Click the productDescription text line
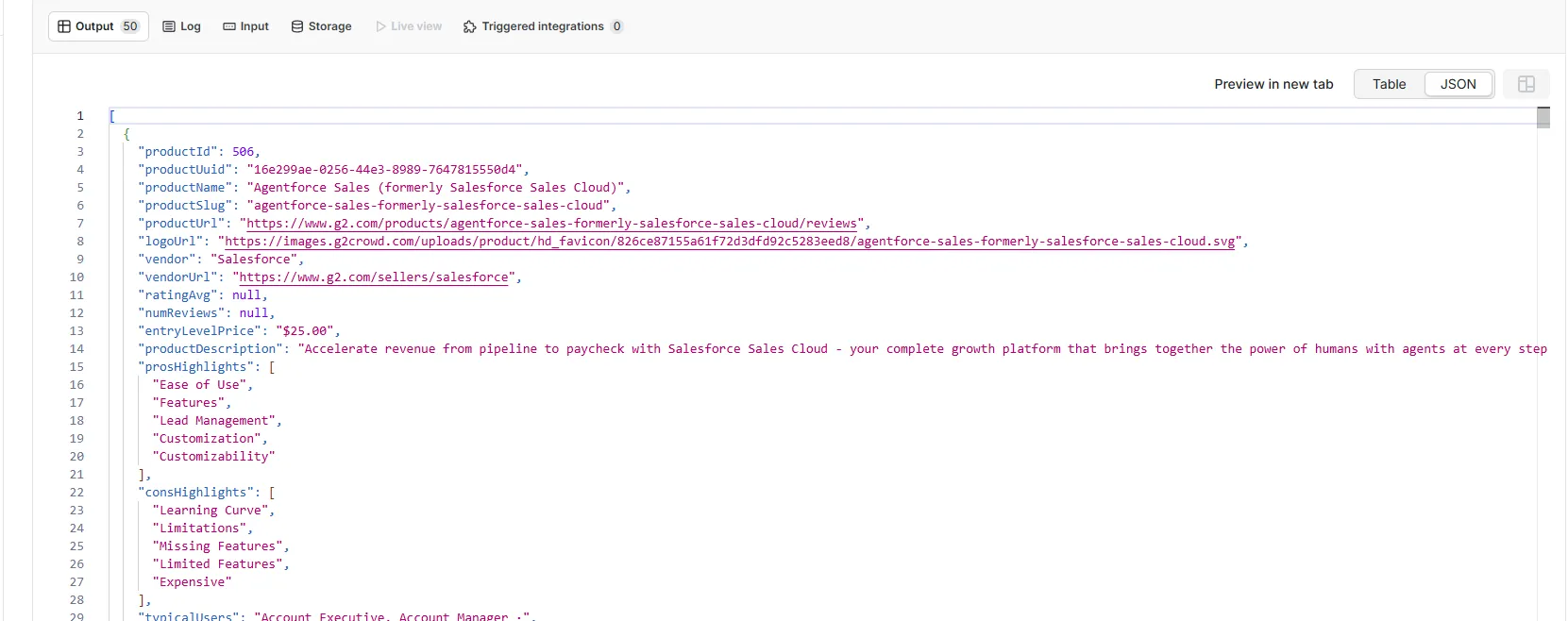 click(x=842, y=349)
